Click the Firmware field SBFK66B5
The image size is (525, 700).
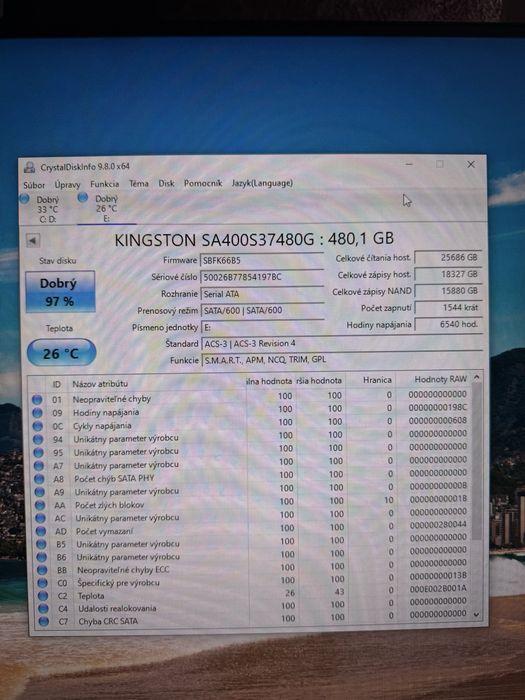pos(262,260)
